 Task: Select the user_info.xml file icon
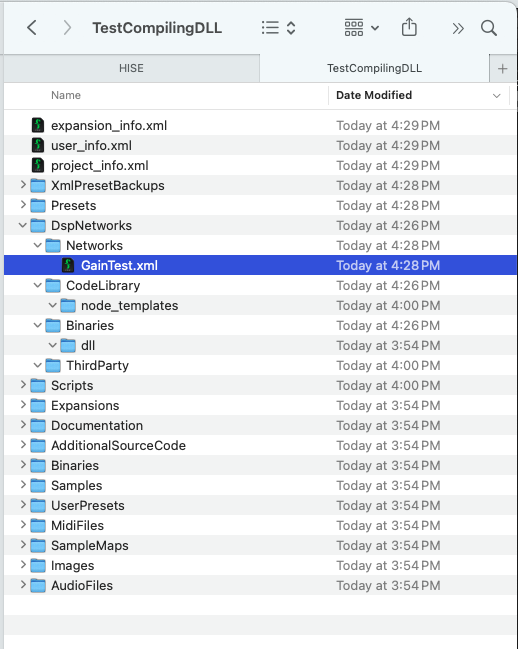click(x=38, y=145)
